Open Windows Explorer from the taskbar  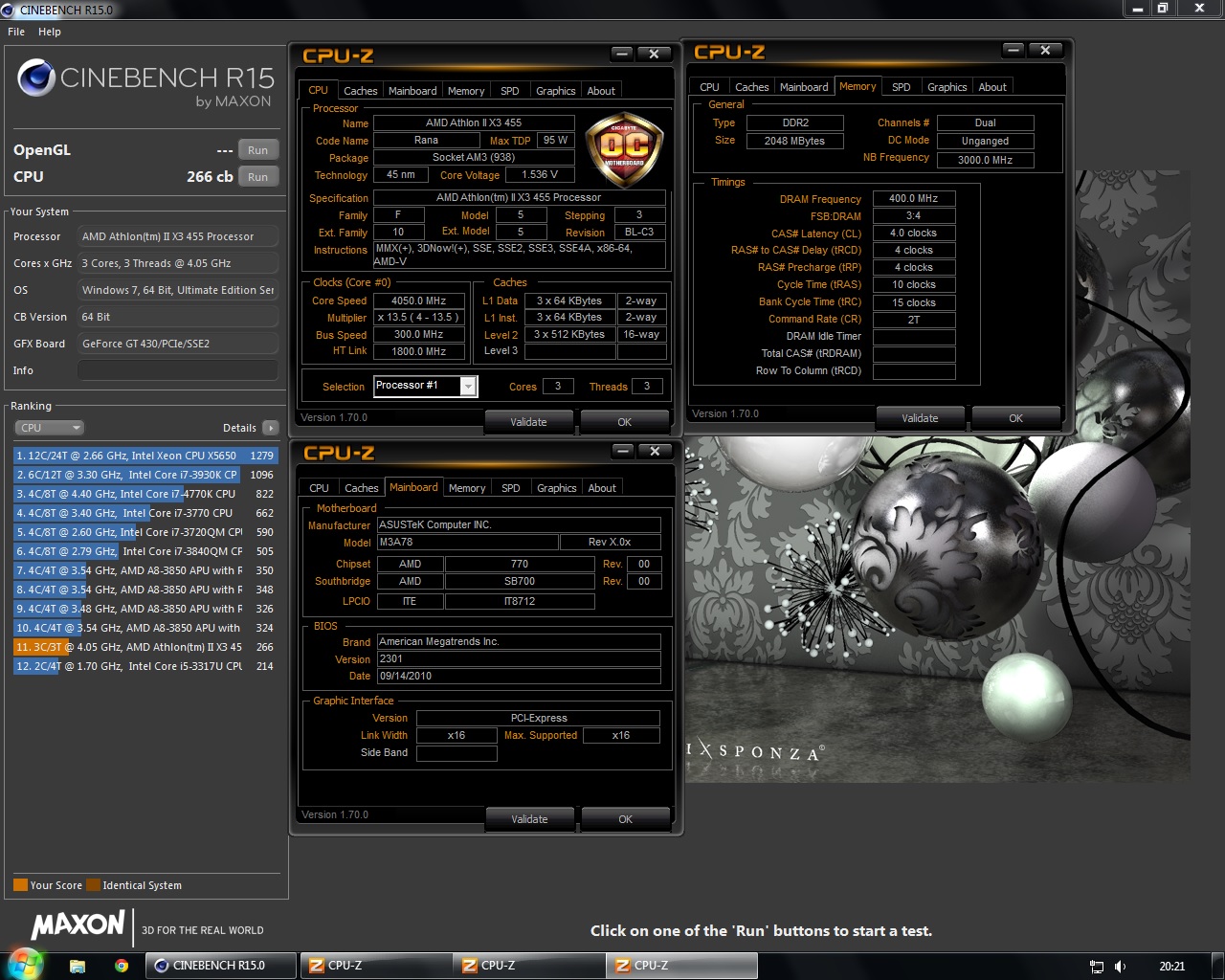78,966
